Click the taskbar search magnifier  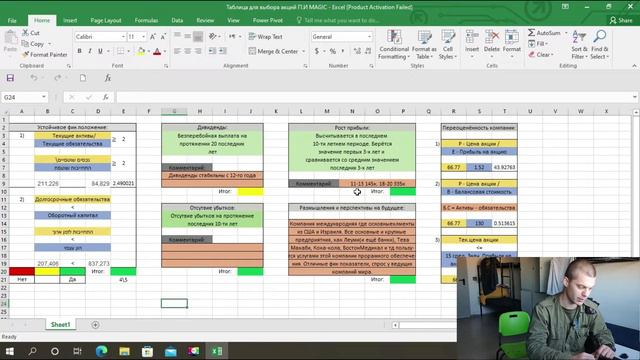tap(32, 351)
